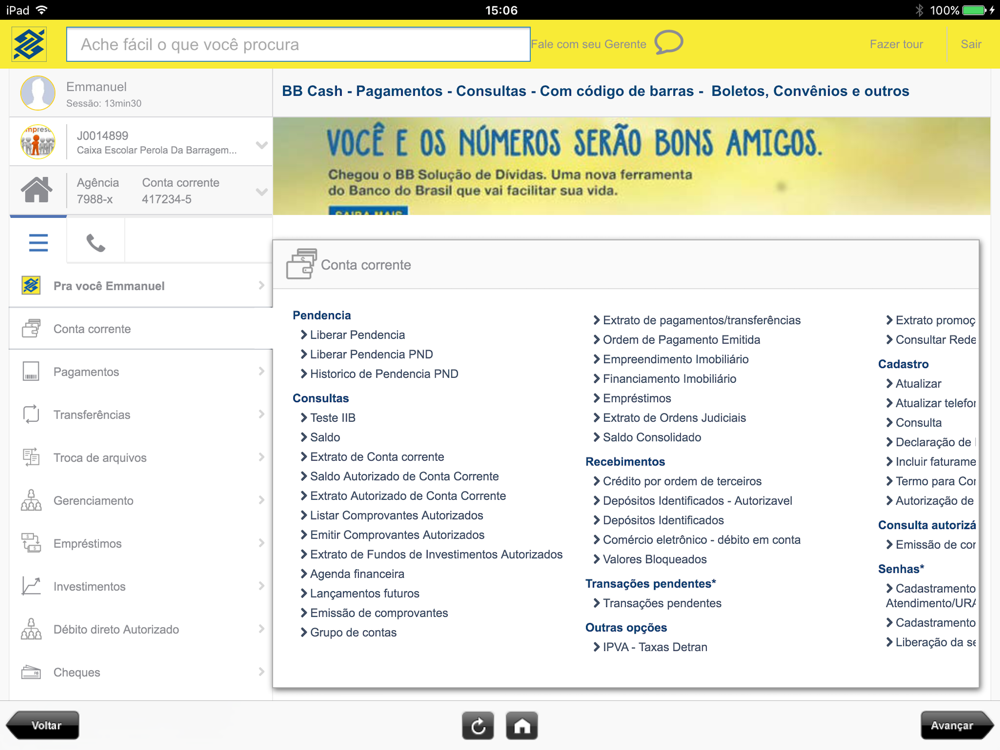
Task: Click the Banco do Brasil logo
Action: click(x=29, y=44)
